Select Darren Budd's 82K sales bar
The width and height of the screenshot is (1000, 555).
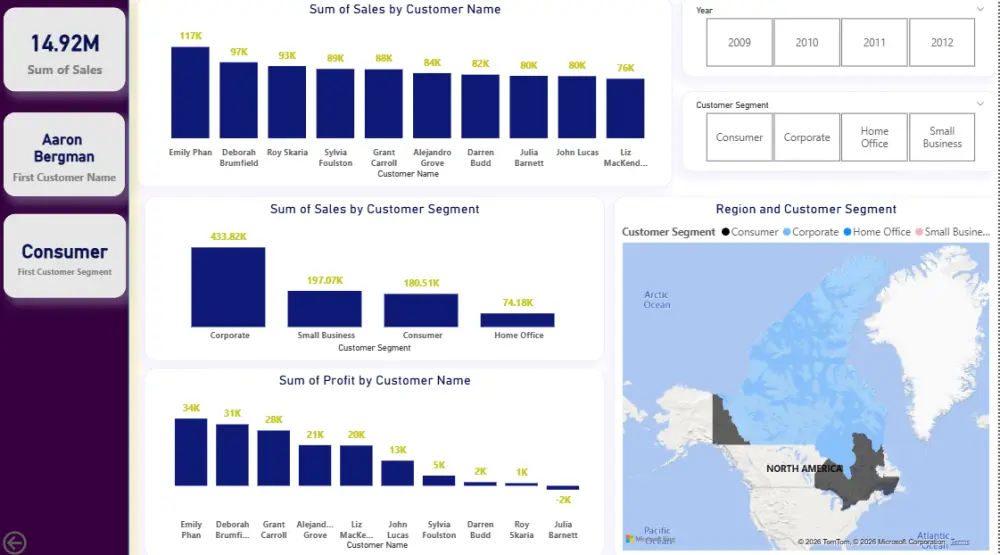[x=480, y=107]
